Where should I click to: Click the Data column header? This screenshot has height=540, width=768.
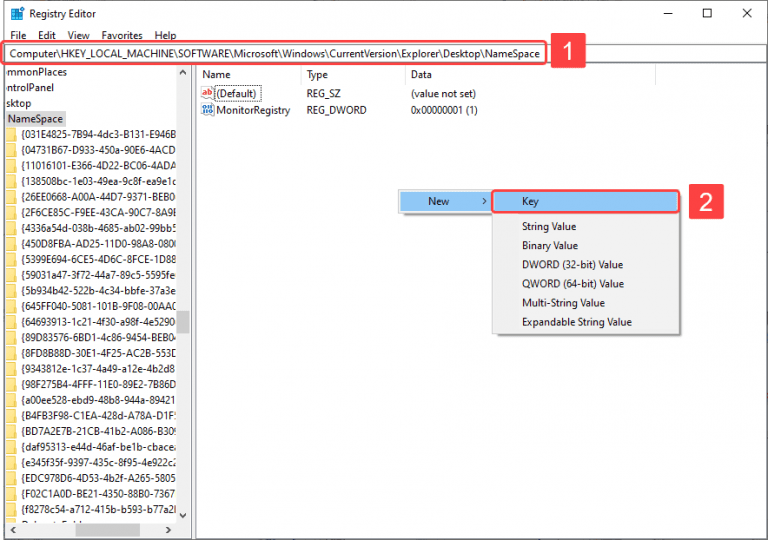[421, 75]
